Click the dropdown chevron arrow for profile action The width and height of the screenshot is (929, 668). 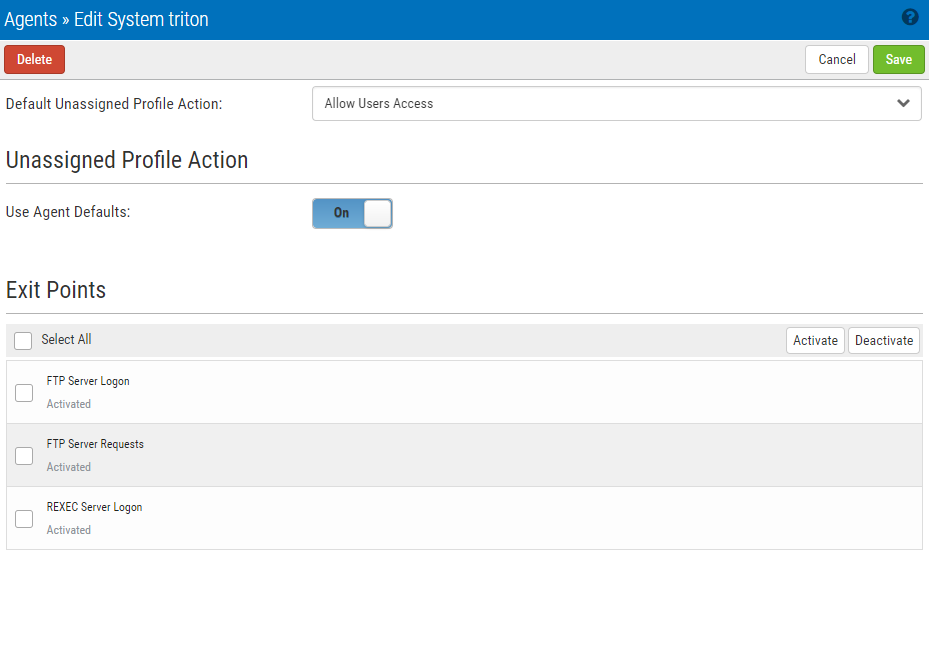point(903,103)
